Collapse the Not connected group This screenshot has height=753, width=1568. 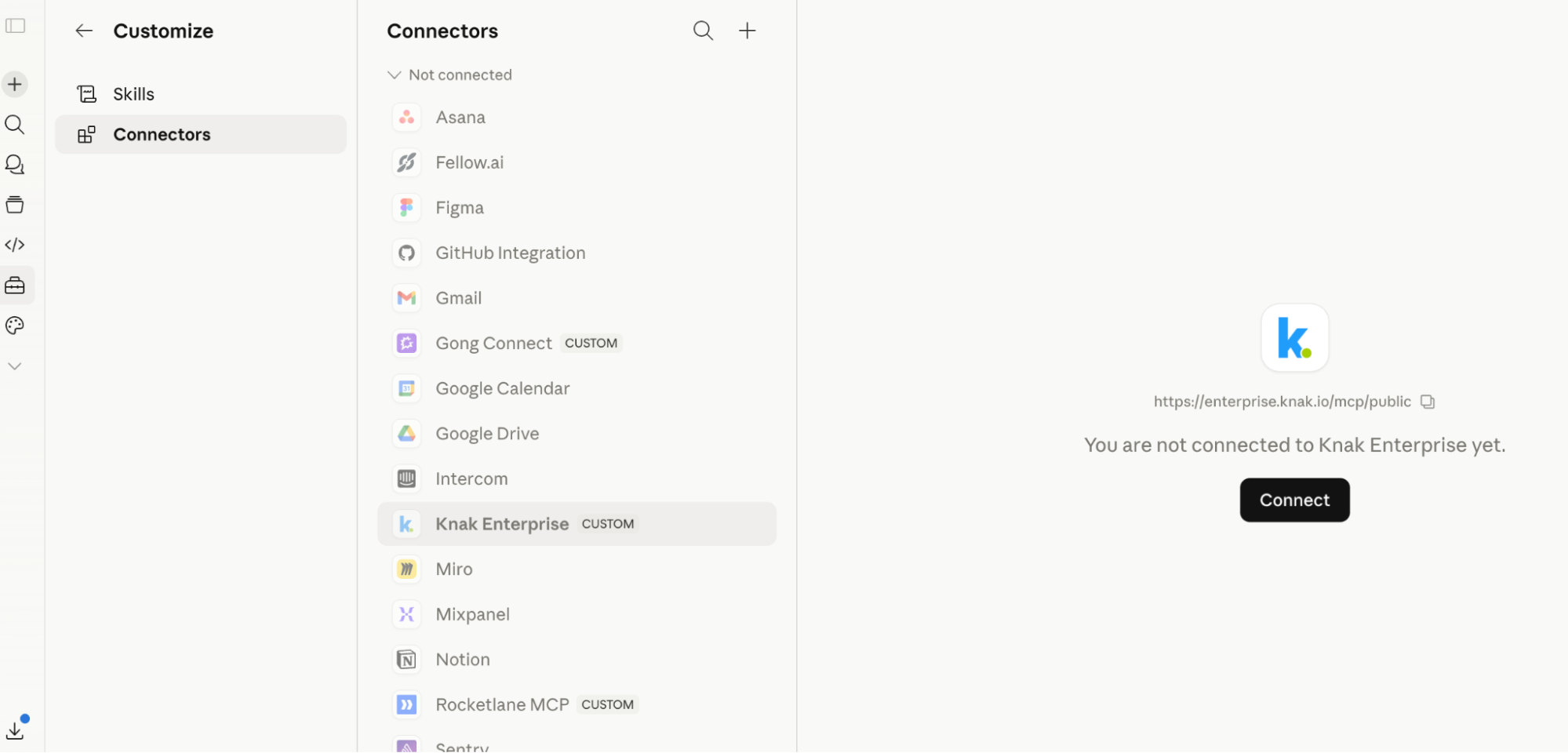point(450,75)
